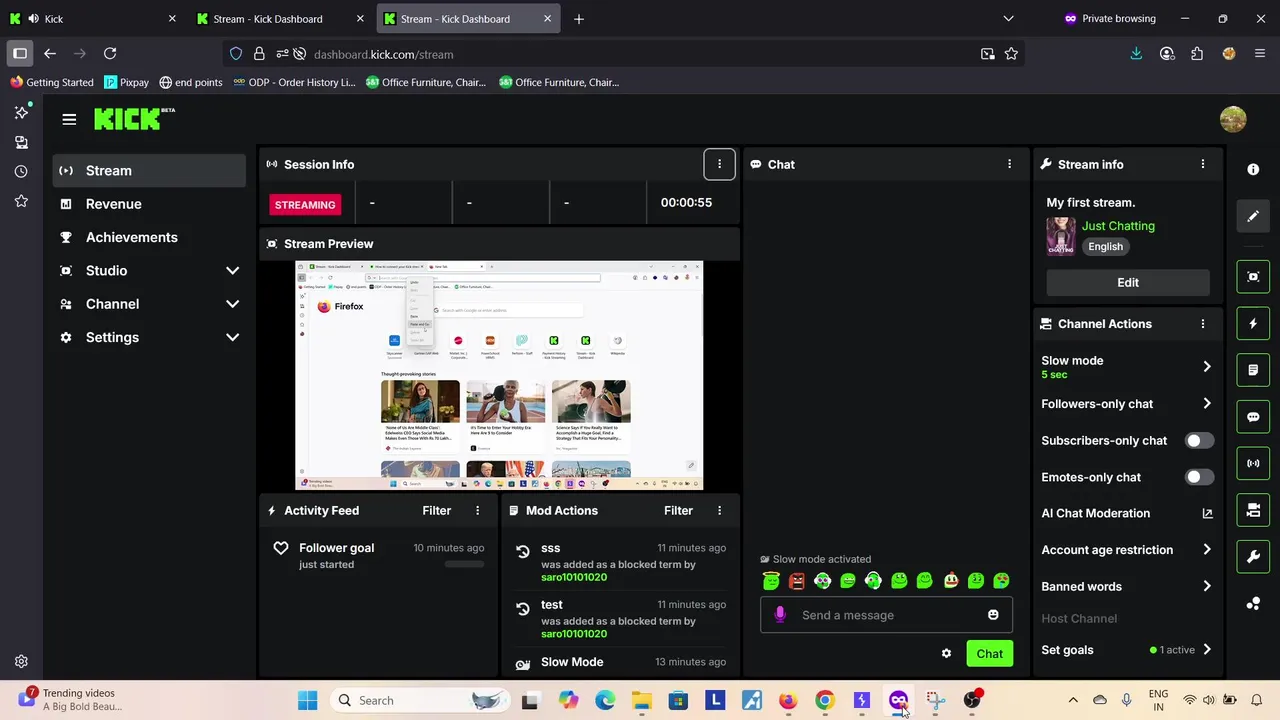Image resolution: width=1280 pixels, height=720 pixels.
Task: Open Firefox from the Windows taskbar
Action: click(788, 701)
